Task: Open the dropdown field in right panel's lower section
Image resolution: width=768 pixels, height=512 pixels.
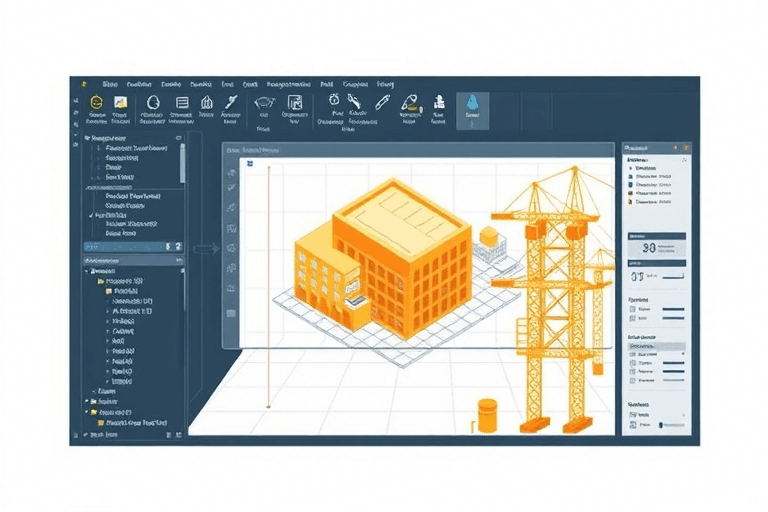Action: point(655,346)
